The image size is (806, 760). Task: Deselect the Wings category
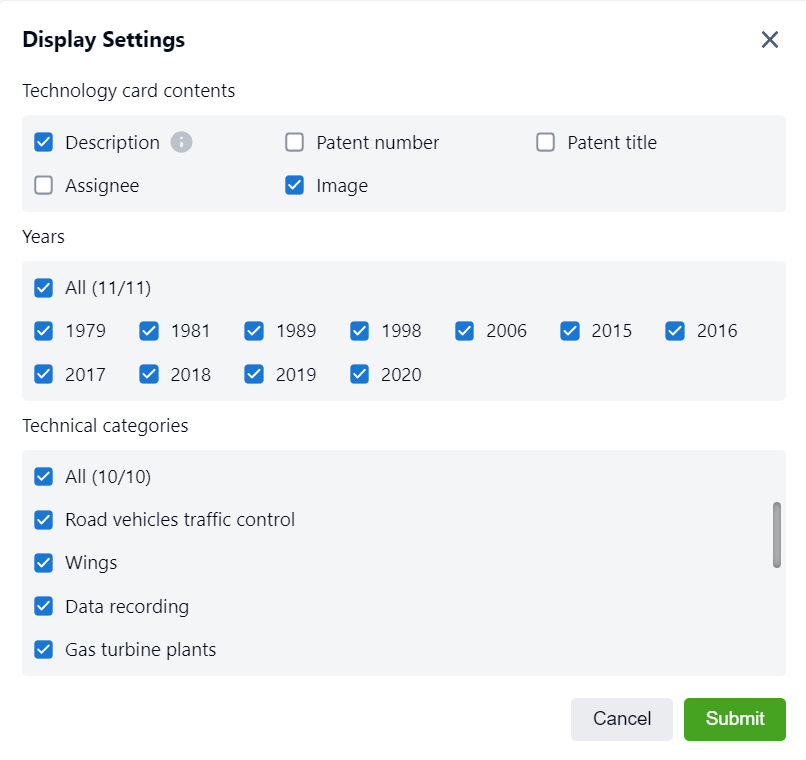click(44, 563)
